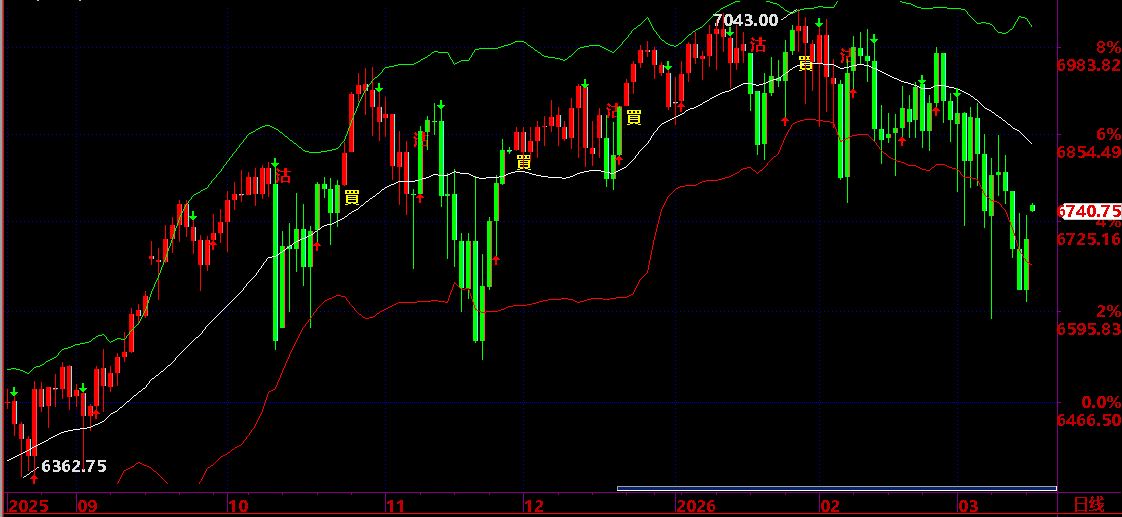Image resolution: width=1122 pixels, height=517 pixels.
Task: Select the 12 month marker on time axis
Action: 535,506
